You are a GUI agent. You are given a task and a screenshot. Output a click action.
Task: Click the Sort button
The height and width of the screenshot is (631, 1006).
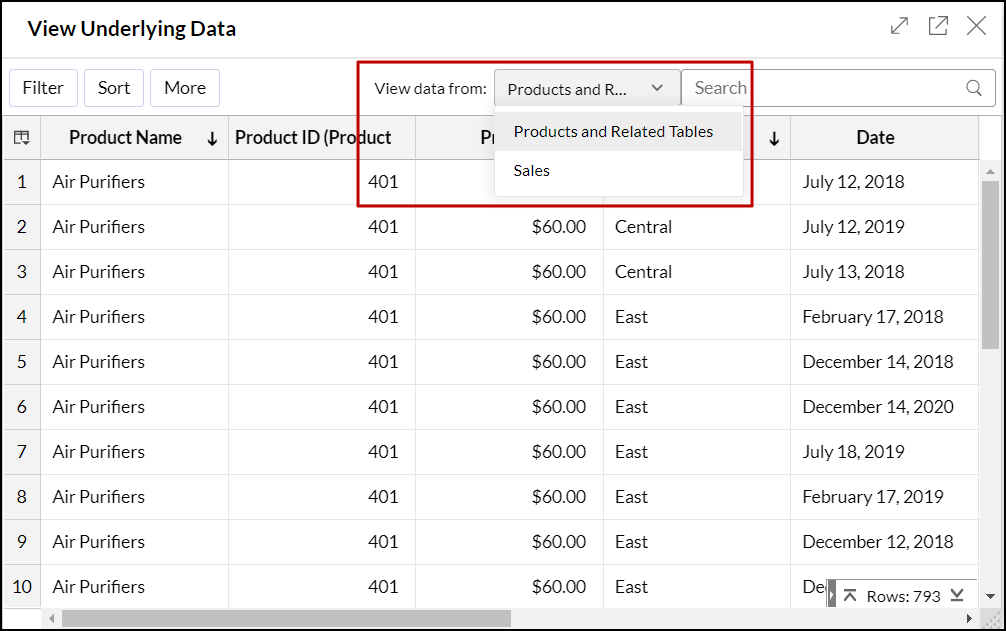(x=114, y=88)
